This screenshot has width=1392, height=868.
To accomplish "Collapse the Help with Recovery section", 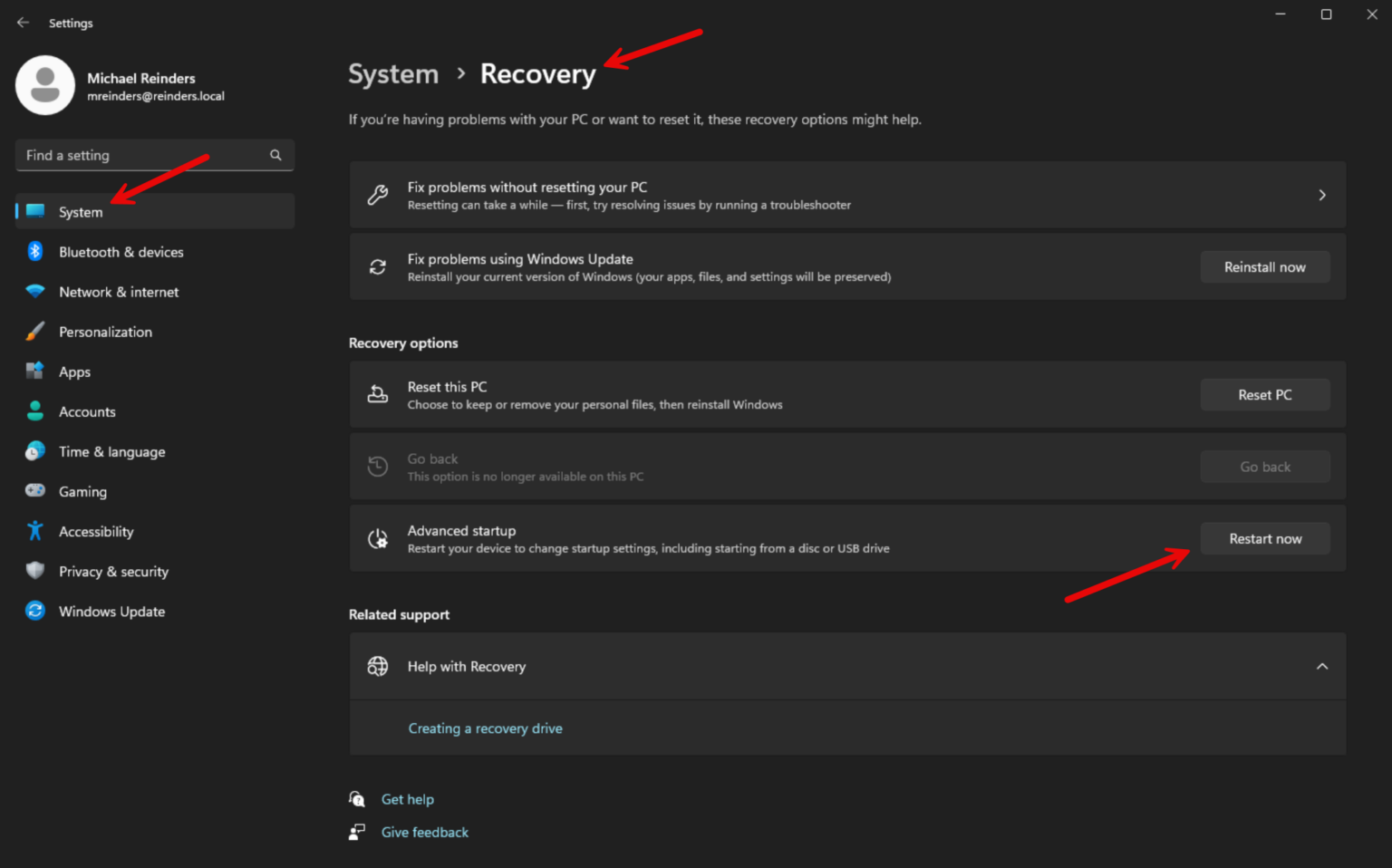I will [x=1321, y=666].
